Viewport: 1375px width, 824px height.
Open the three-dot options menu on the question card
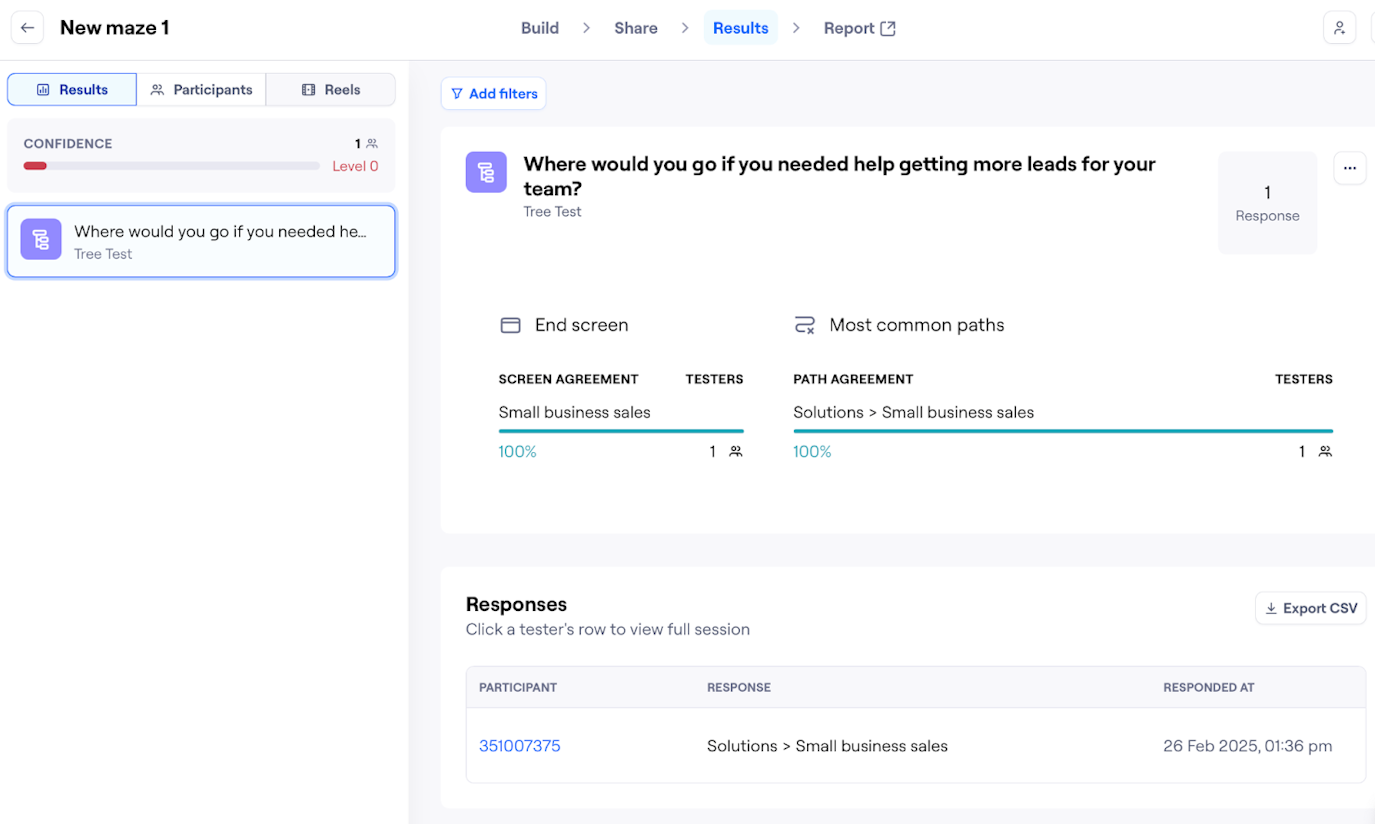pos(1349,167)
